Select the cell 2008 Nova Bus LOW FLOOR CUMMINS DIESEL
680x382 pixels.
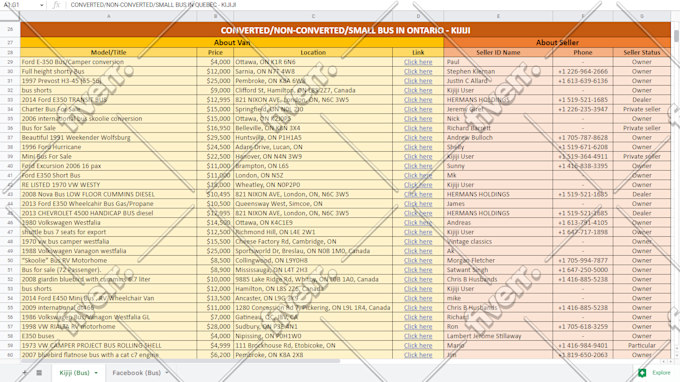pos(108,194)
